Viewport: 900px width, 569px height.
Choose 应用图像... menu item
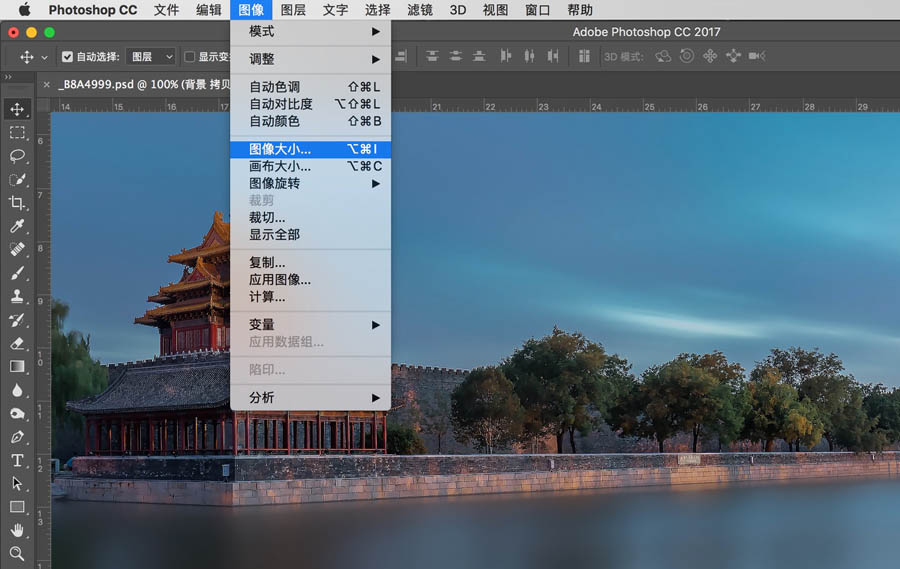coord(310,280)
